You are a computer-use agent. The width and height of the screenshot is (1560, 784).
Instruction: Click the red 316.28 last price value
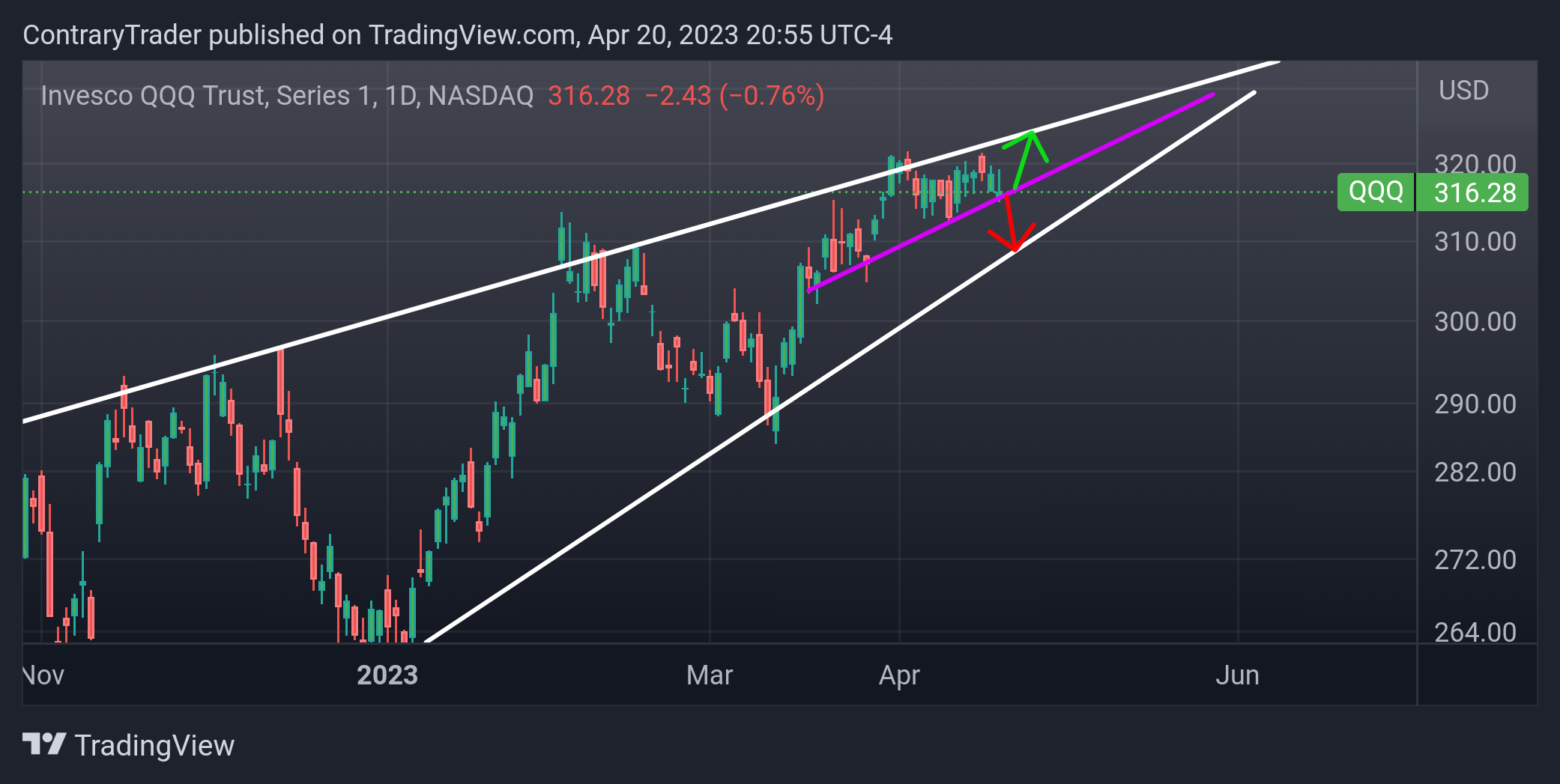pos(589,96)
